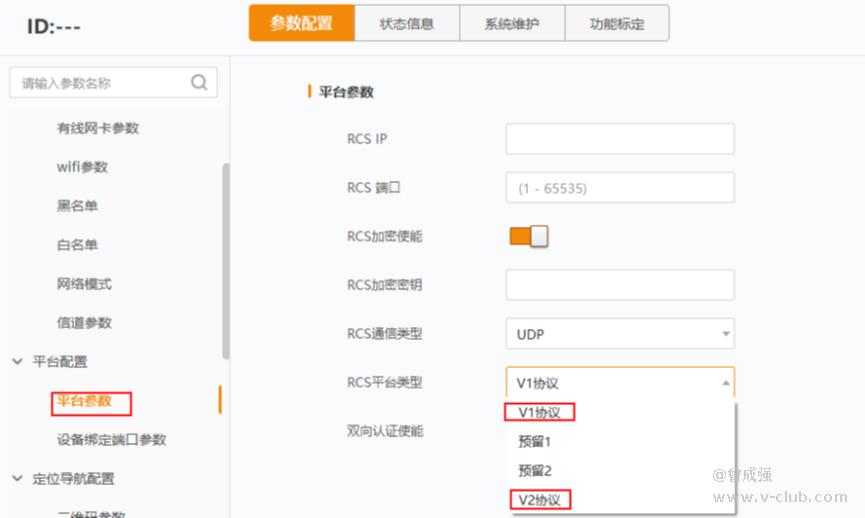865x518 pixels.
Task: Toggle the RCS加密使能 switch
Action: (x=528, y=237)
